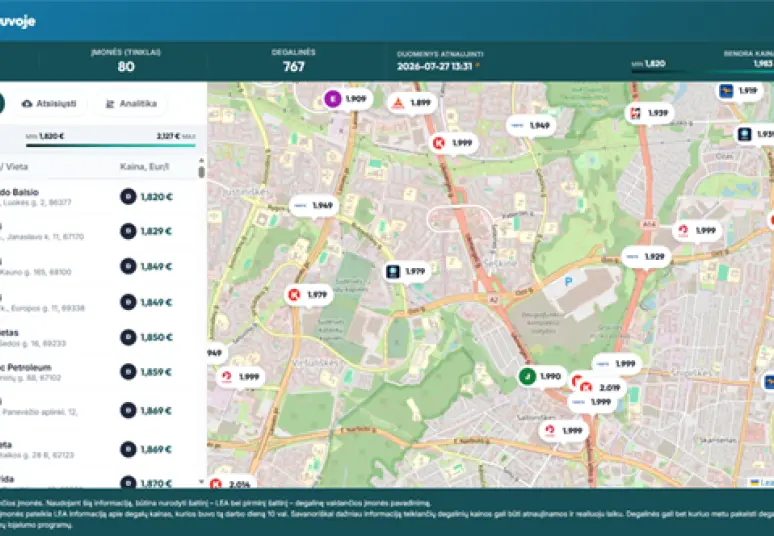The width and height of the screenshot is (774, 536).
Task: Open the red K marker priced 1.999
Action: (x=454, y=143)
